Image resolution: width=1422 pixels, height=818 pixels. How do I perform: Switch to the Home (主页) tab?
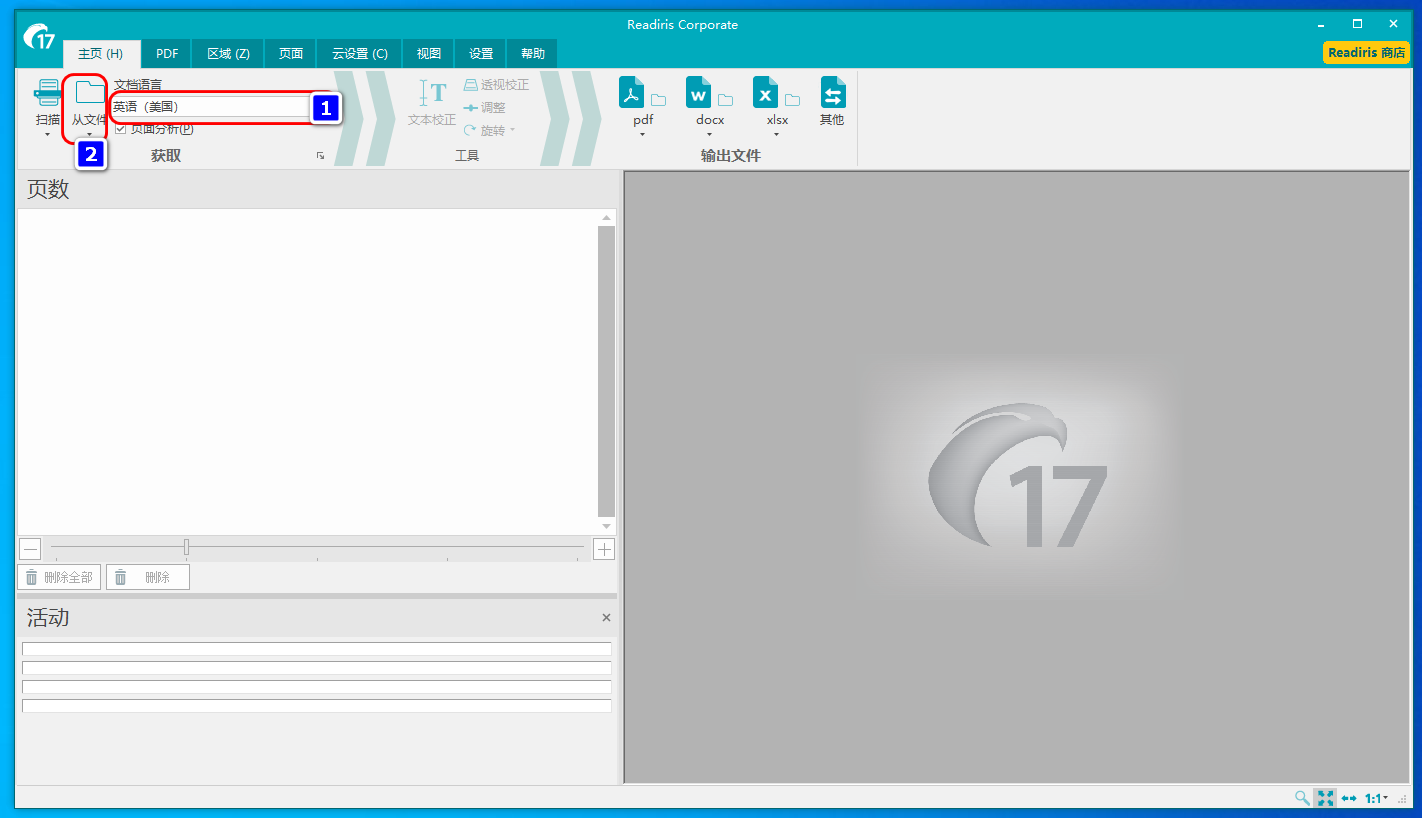(x=101, y=54)
